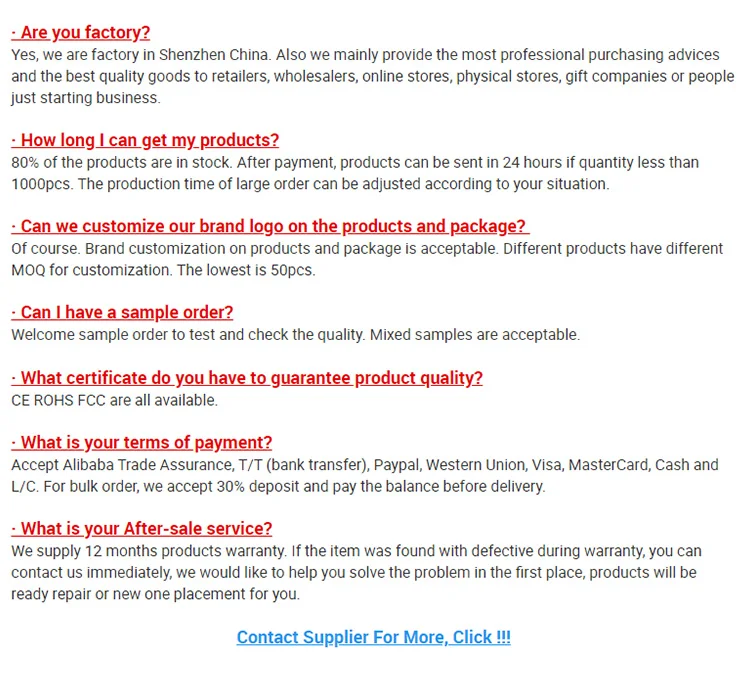Click "Contact Supplier For More, Click !!!" link

374,637
